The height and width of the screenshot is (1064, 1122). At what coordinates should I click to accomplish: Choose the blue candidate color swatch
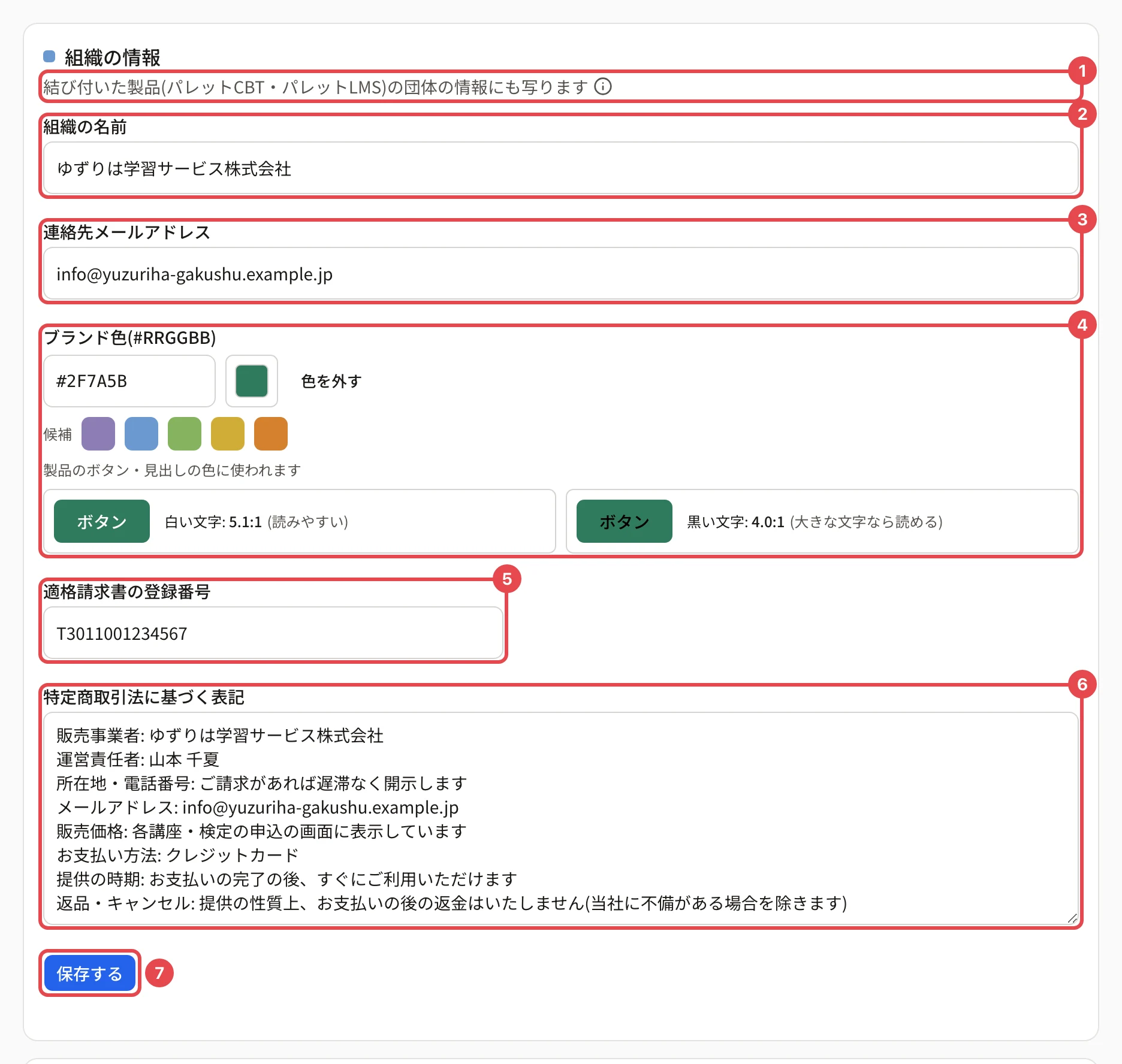pyautogui.click(x=141, y=434)
